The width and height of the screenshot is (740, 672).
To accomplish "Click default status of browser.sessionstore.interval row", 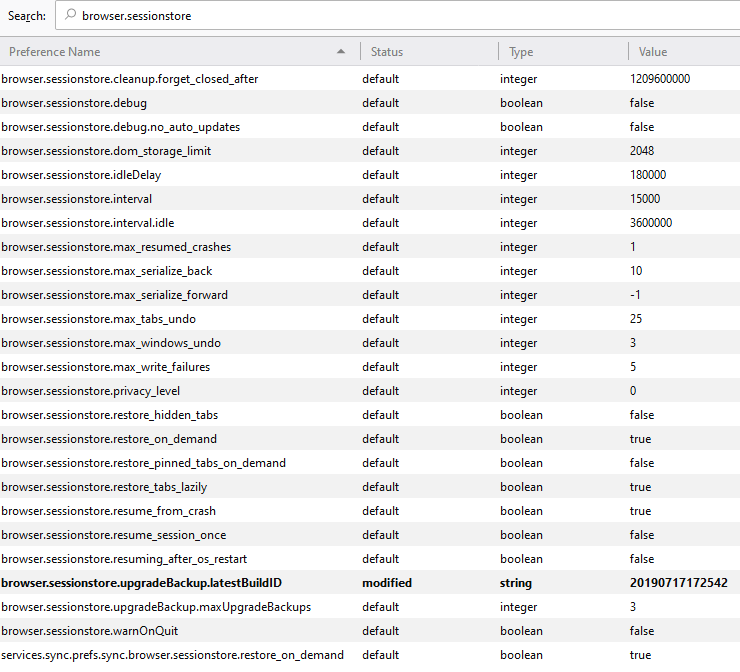I will (x=380, y=199).
